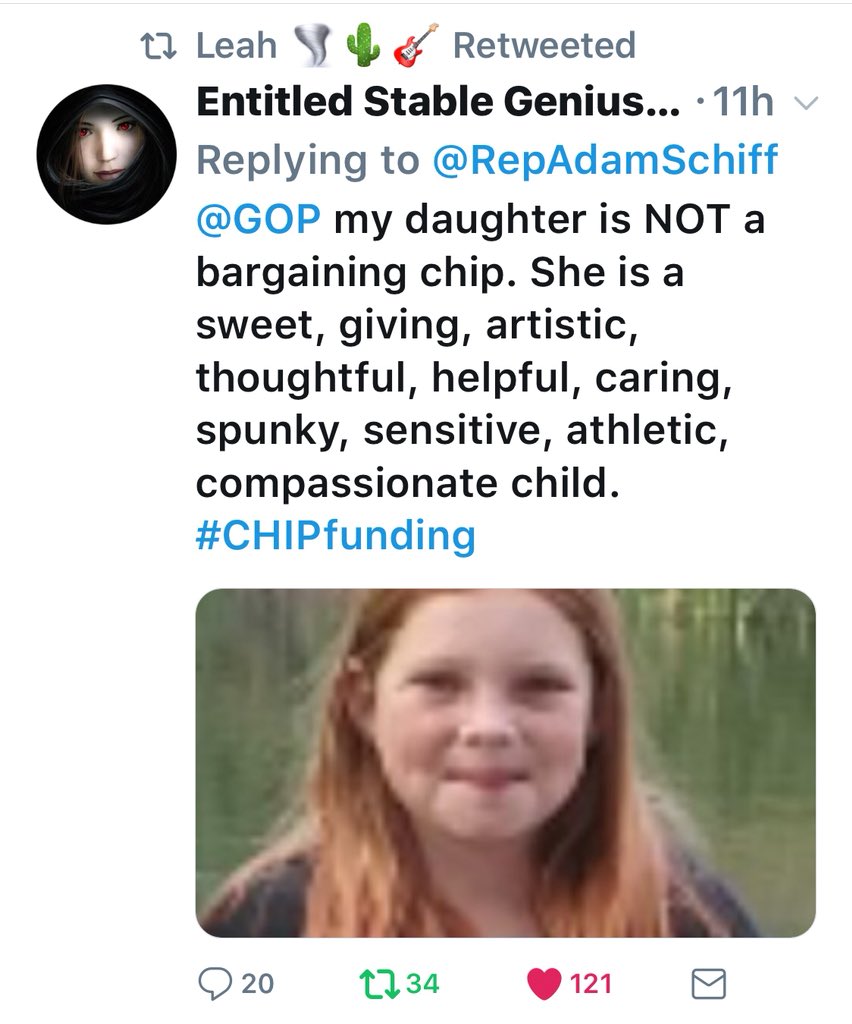Retweet using the green arrows icon

tap(380, 984)
